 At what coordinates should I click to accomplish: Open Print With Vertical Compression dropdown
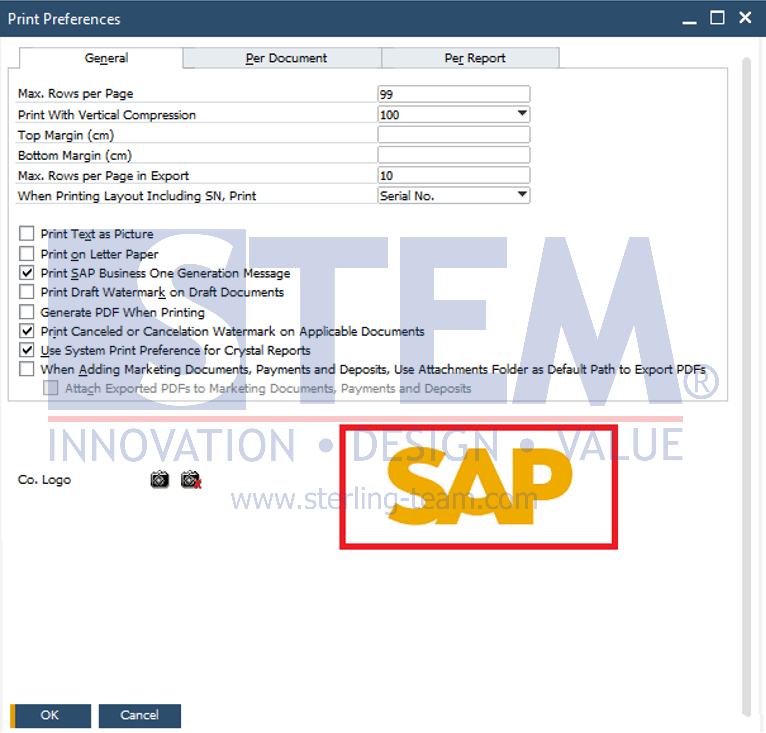click(x=522, y=114)
